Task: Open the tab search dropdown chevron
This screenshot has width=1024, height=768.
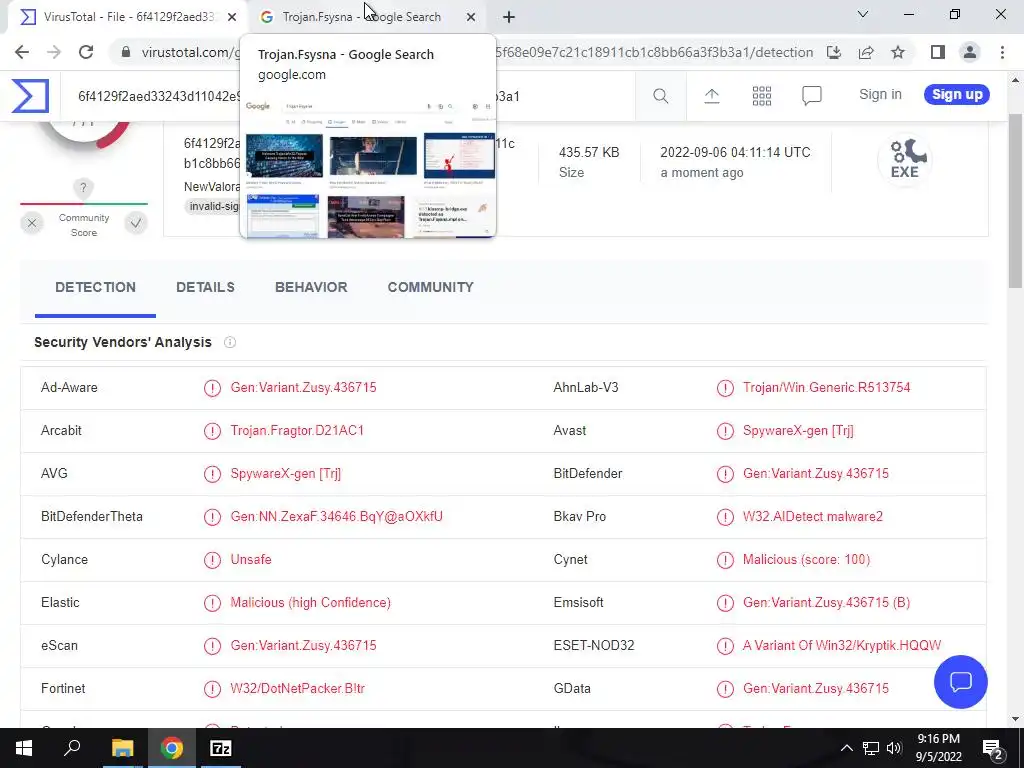Action: 863,14
